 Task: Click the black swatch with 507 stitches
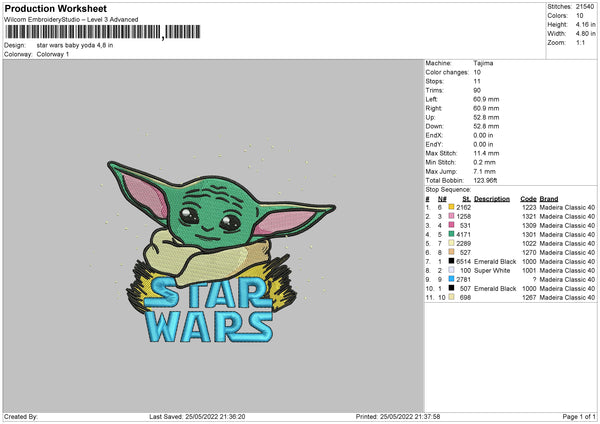coord(451,288)
